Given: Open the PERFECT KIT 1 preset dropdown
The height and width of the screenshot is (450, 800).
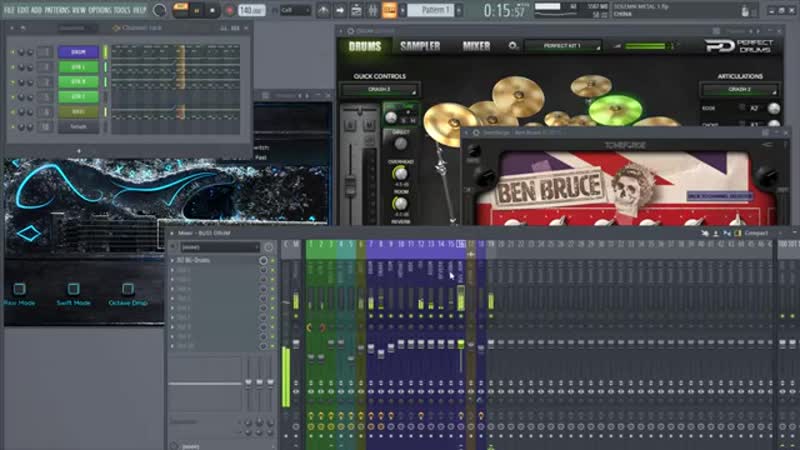Looking at the screenshot, I should click(563, 46).
